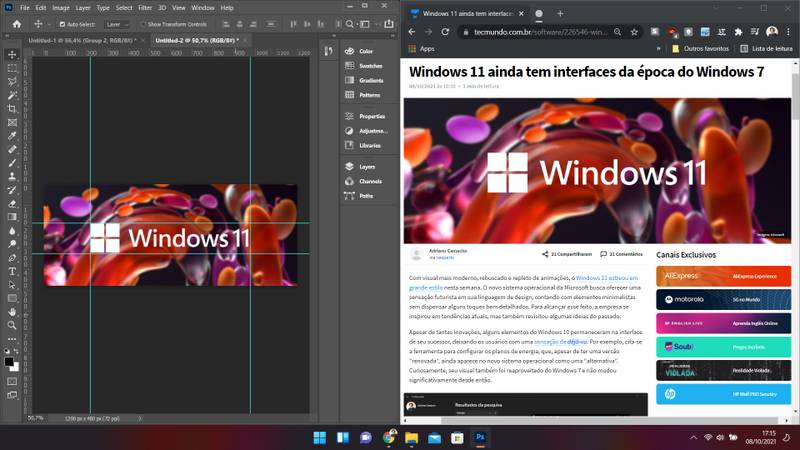Viewport: 800px width, 450px height.
Task: Open the 'Windows 11 estreou em' article link
Action: [607, 278]
